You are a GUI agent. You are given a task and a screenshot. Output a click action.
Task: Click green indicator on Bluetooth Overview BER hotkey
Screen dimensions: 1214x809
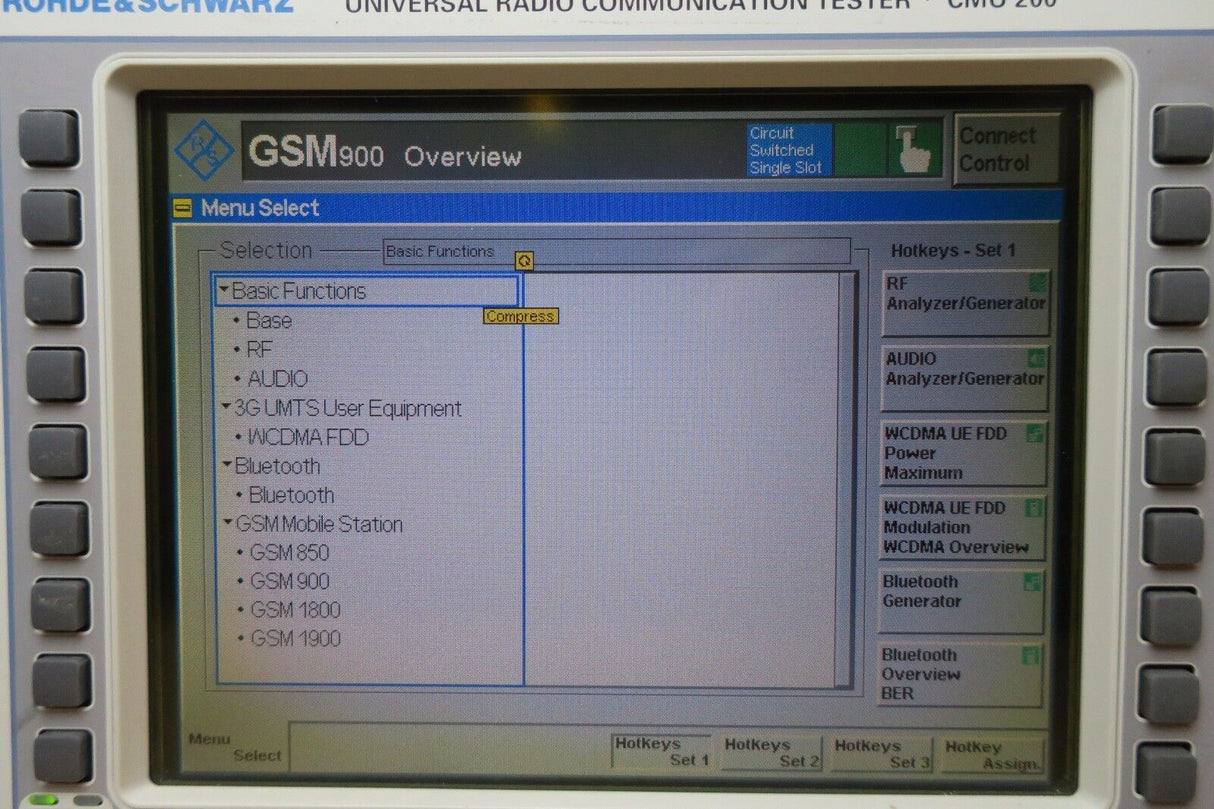point(1031,656)
